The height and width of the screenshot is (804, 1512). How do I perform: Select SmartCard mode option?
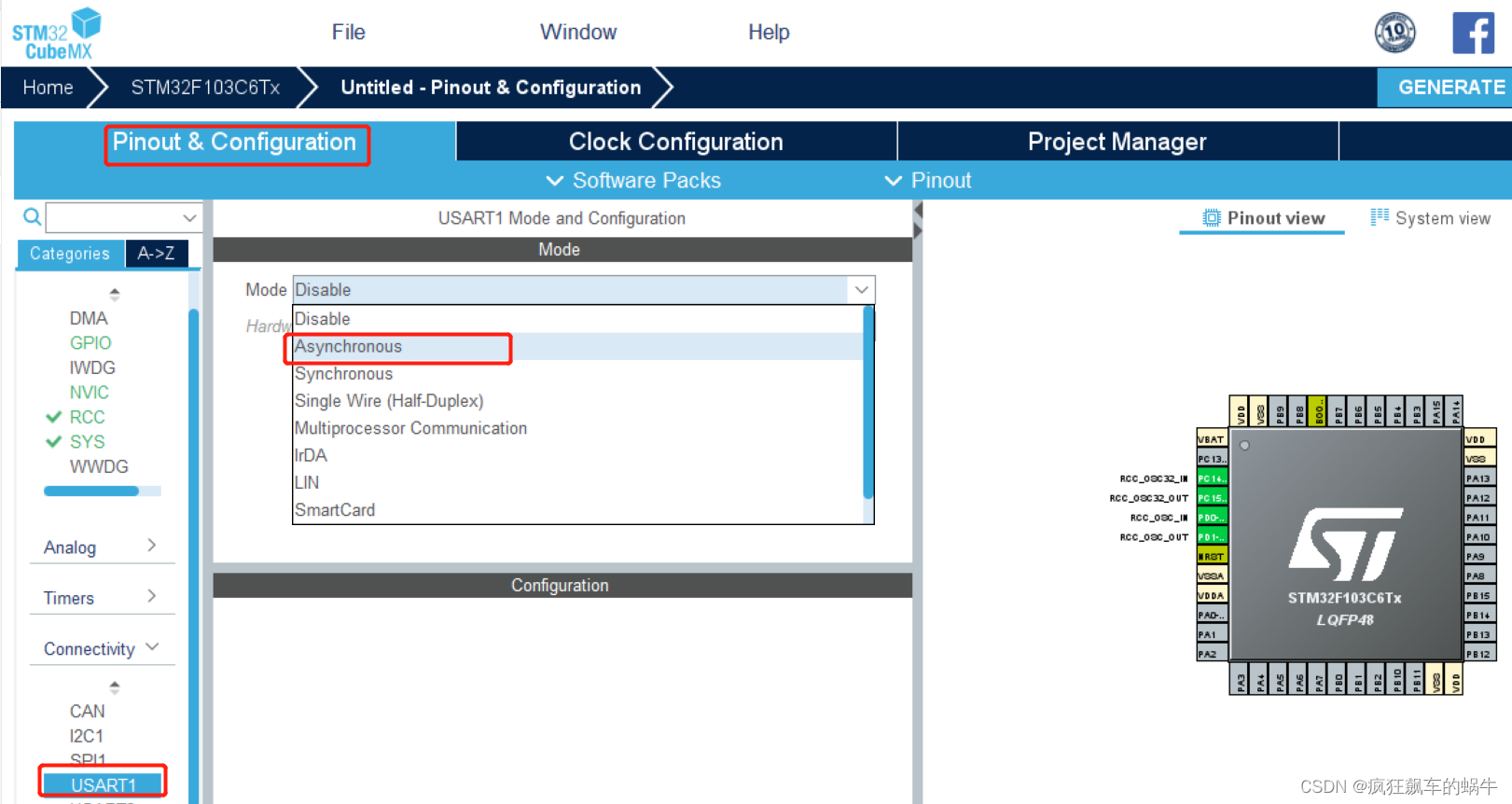578,510
